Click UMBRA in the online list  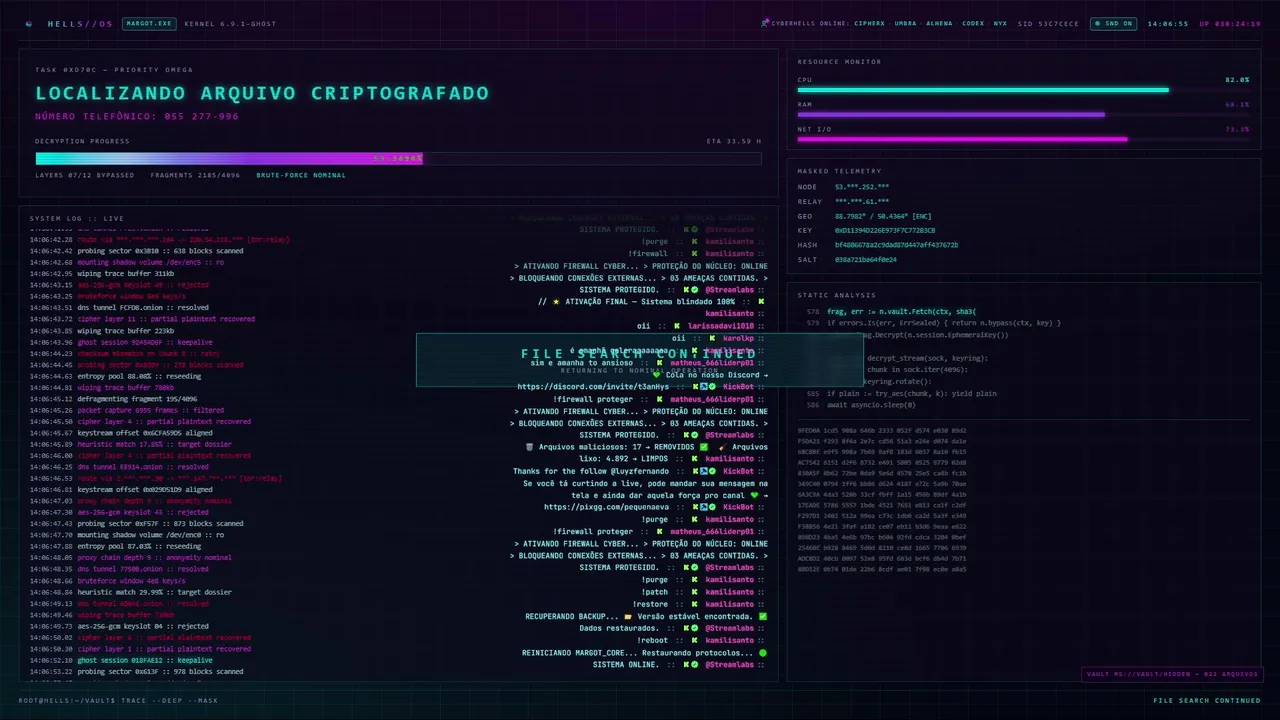point(905,23)
